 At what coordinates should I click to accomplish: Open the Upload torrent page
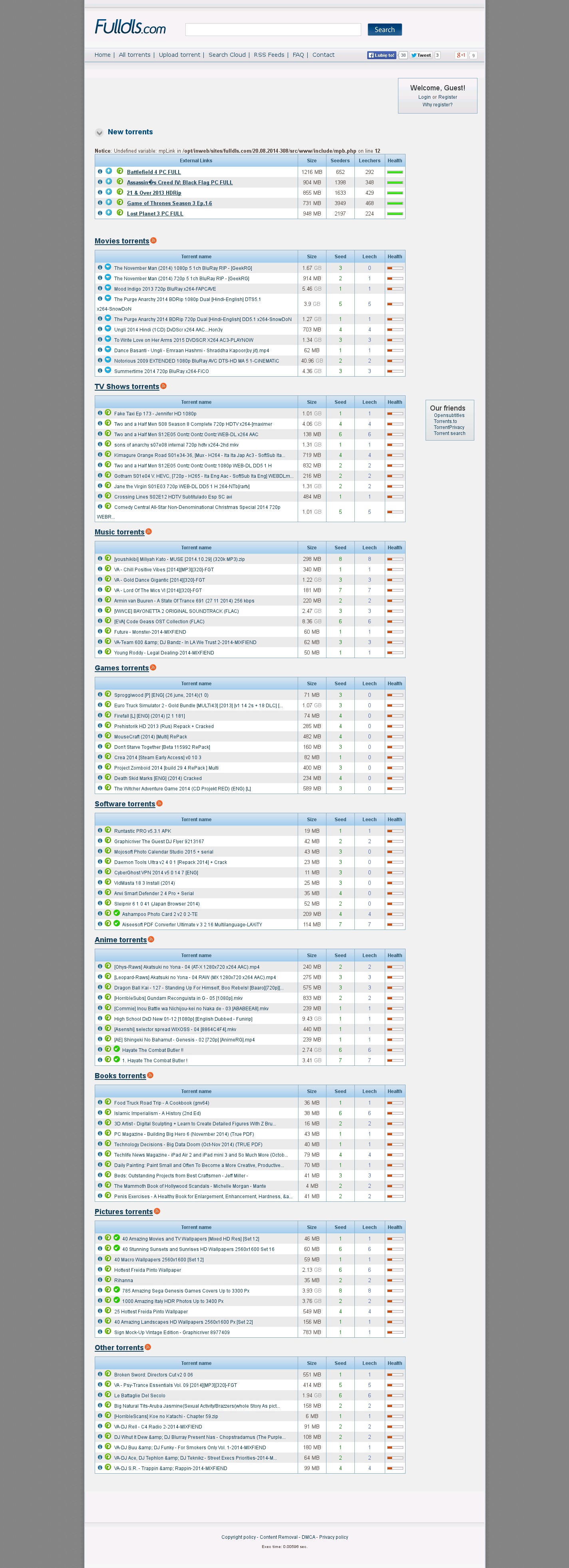click(179, 55)
